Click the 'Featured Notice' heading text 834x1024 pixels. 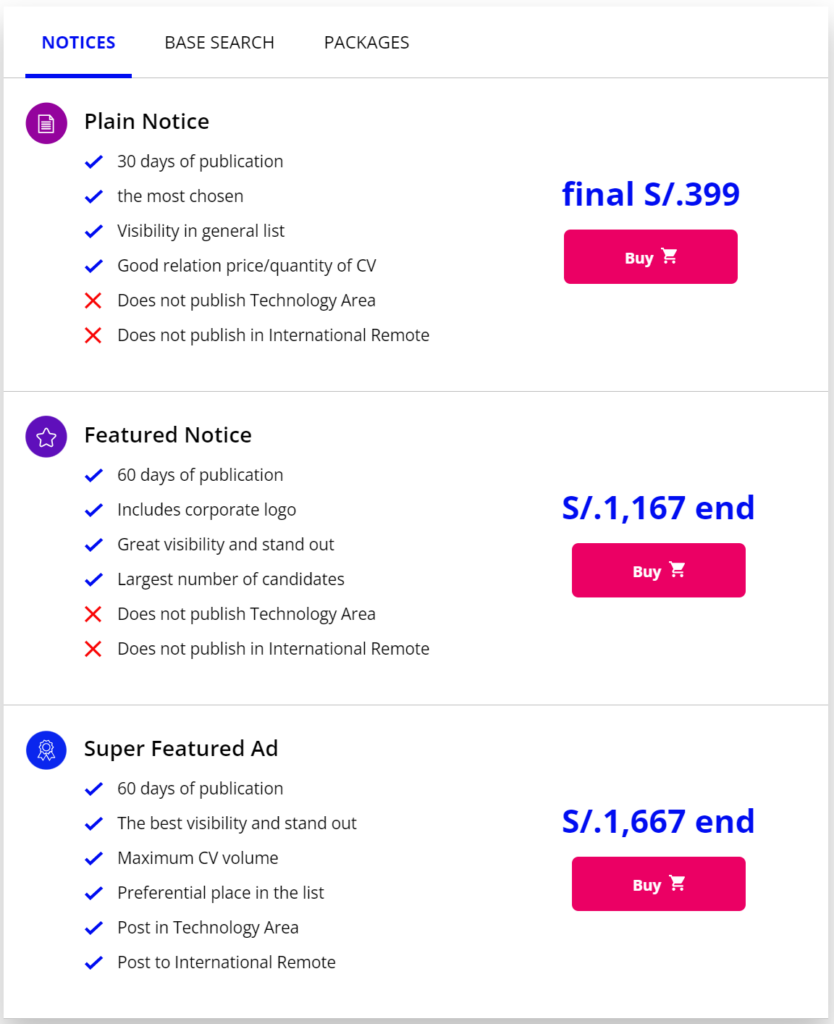[x=168, y=435]
